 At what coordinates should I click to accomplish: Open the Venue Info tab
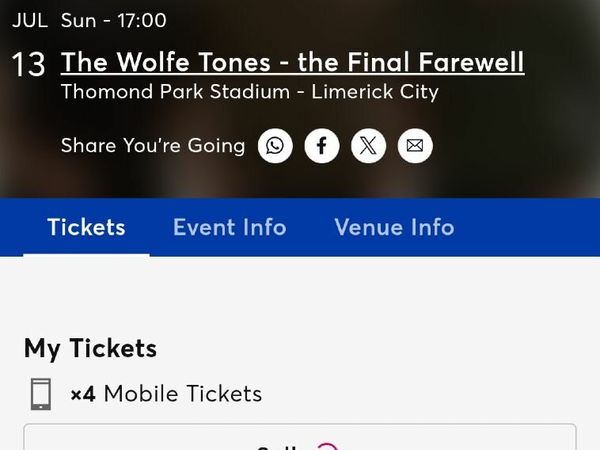(395, 227)
